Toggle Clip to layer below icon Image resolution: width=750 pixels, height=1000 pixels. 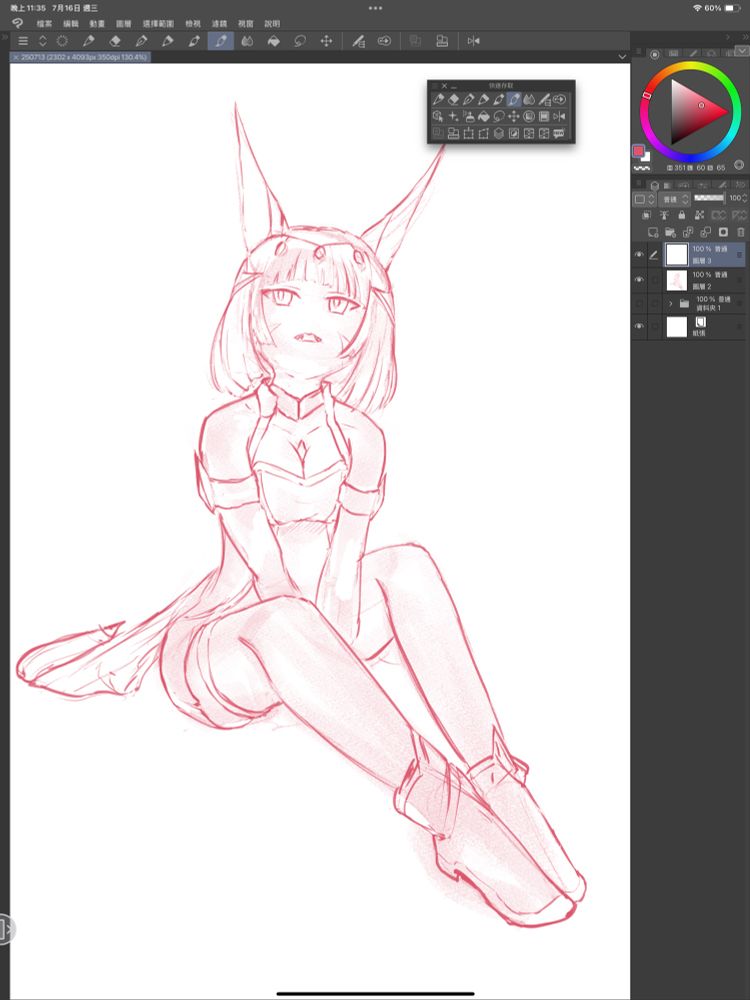646,216
